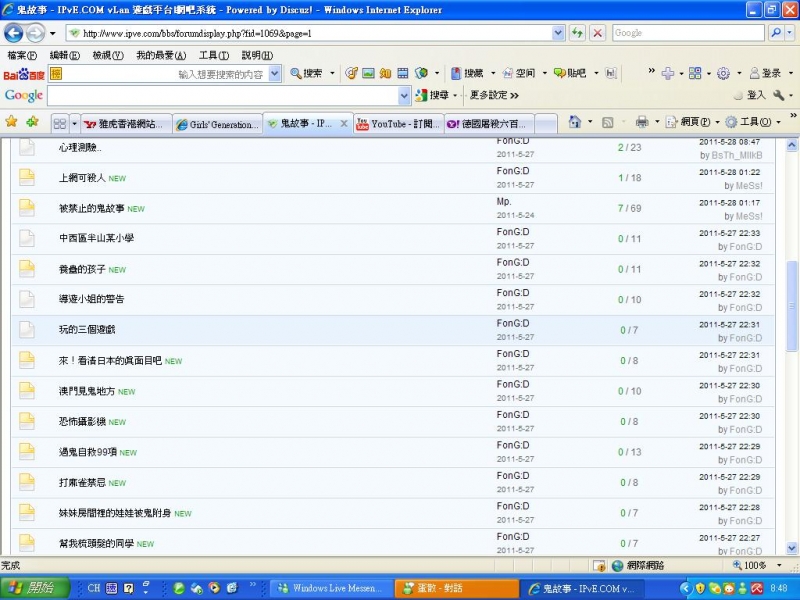Open the thread 被禁止的鬼故事
Image resolution: width=800 pixels, height=600 pixels.
(x=91, y=208)
